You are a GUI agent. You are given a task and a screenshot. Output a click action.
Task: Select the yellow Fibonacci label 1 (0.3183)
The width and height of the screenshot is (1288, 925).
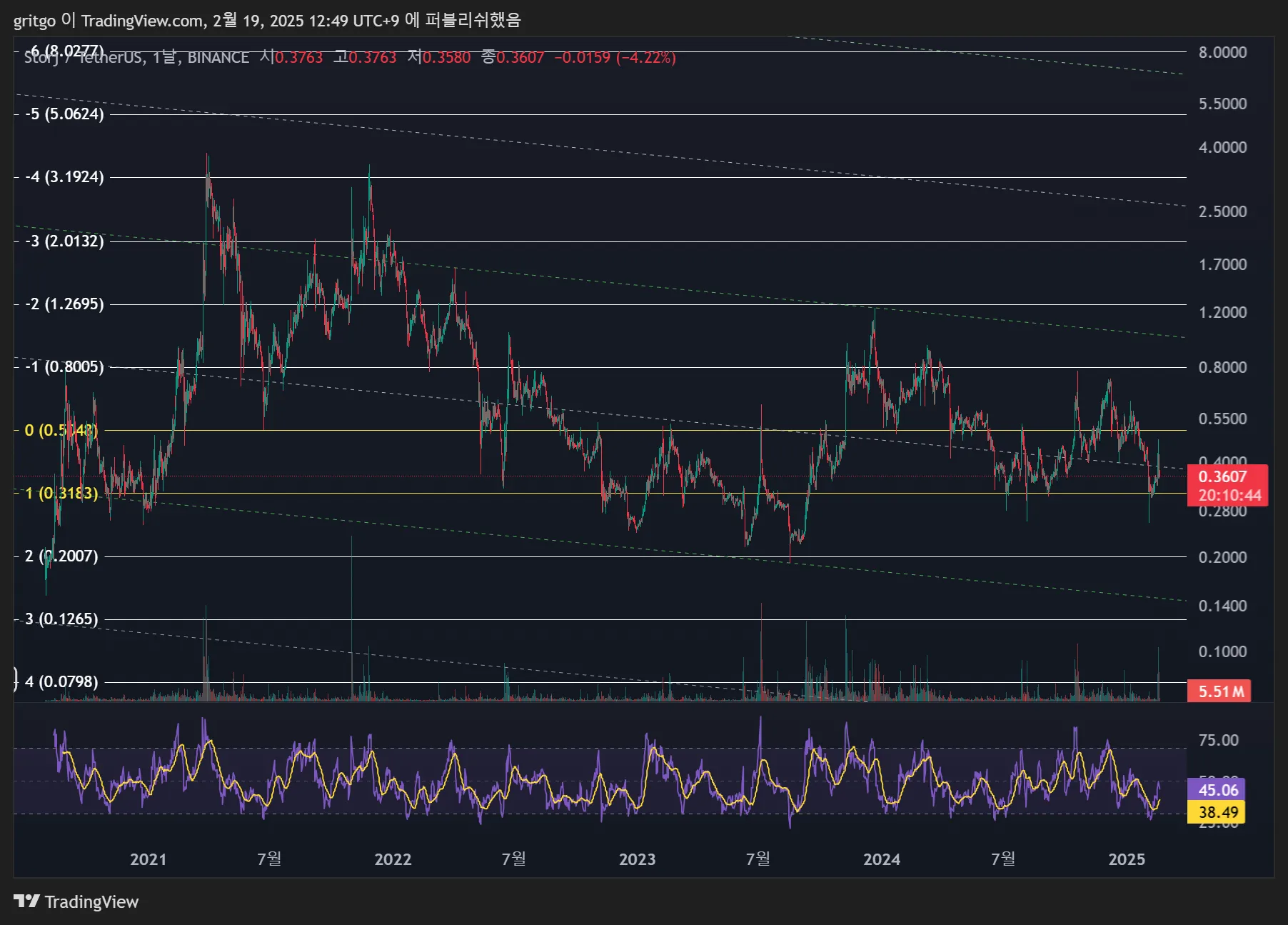tap(61, 493)
